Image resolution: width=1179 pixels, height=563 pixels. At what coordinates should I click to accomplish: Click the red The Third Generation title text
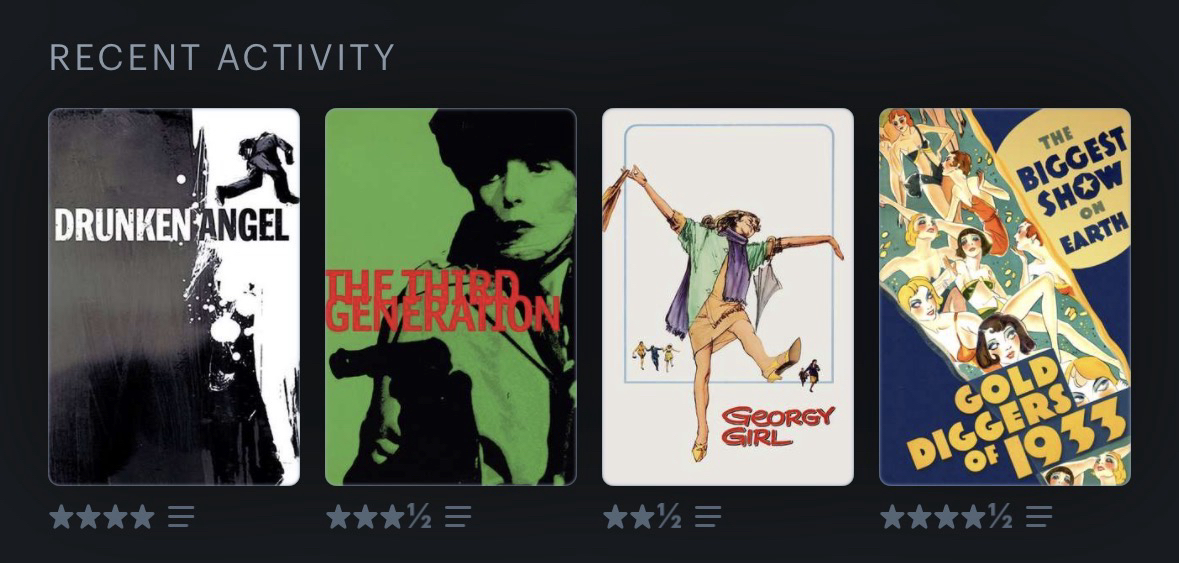coord(443,301)
